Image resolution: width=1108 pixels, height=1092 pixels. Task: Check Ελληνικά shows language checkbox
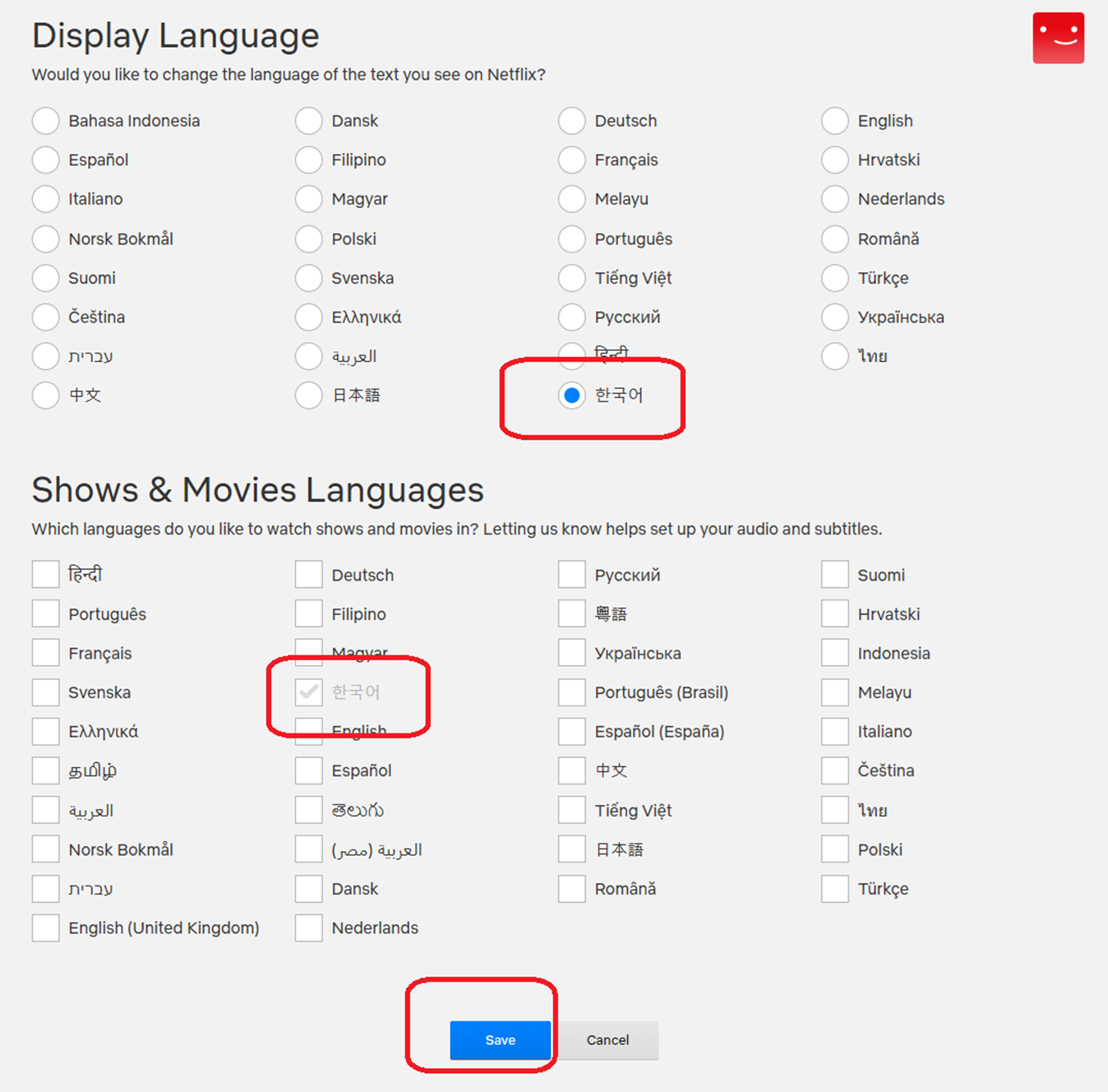coord(45,731)
